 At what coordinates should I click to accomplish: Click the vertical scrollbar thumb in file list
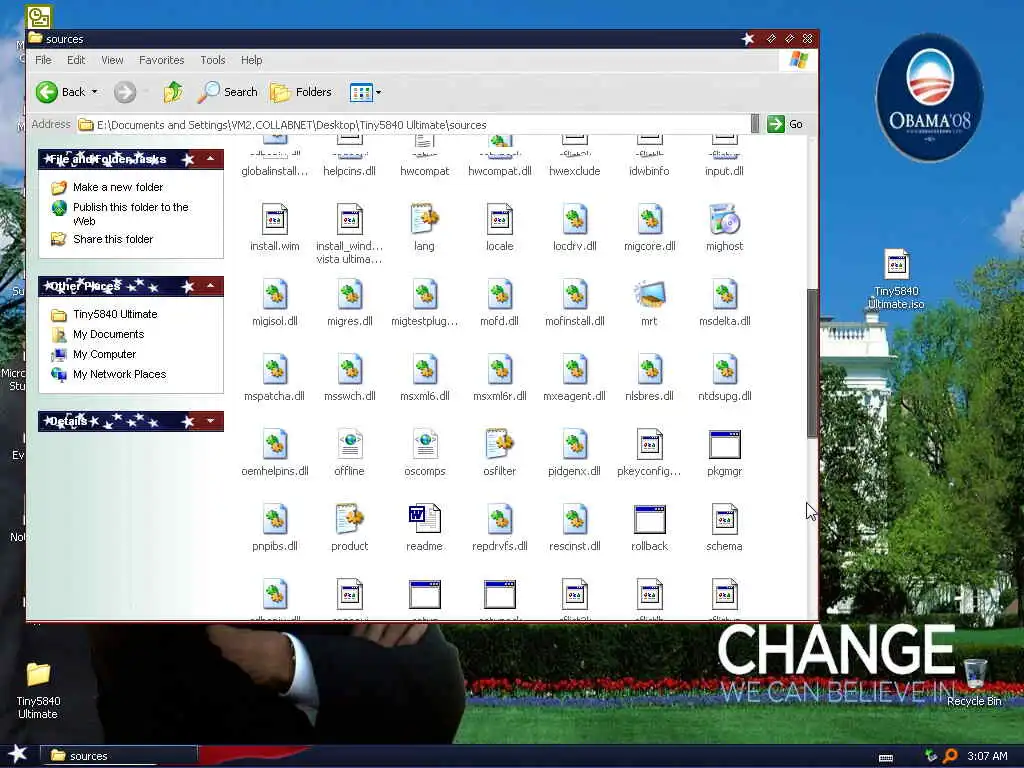[x=812, y=363]
